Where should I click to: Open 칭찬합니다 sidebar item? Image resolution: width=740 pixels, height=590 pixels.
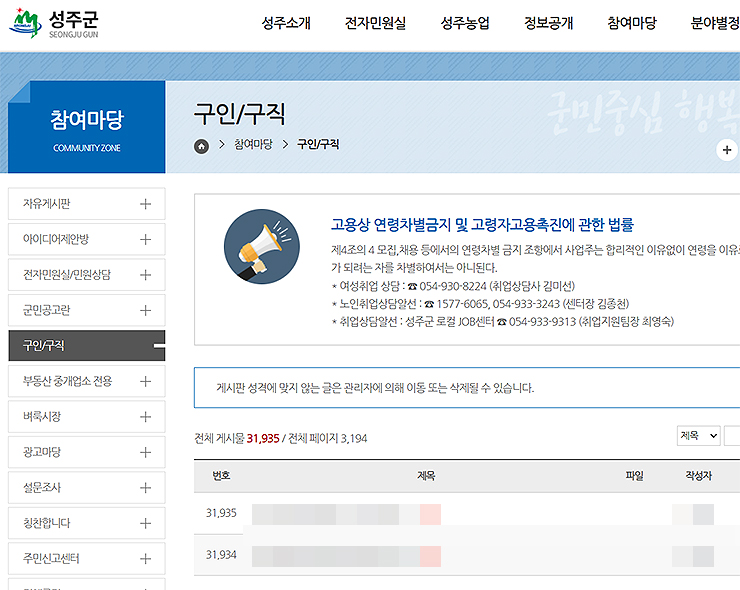tap(87, 523)
